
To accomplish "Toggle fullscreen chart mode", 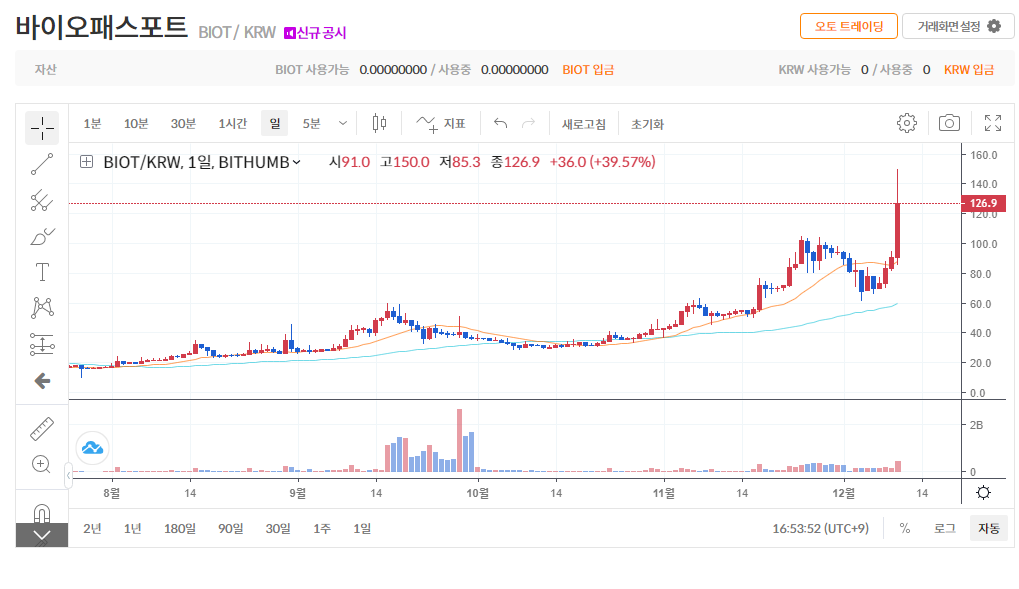I will (992, 123).
